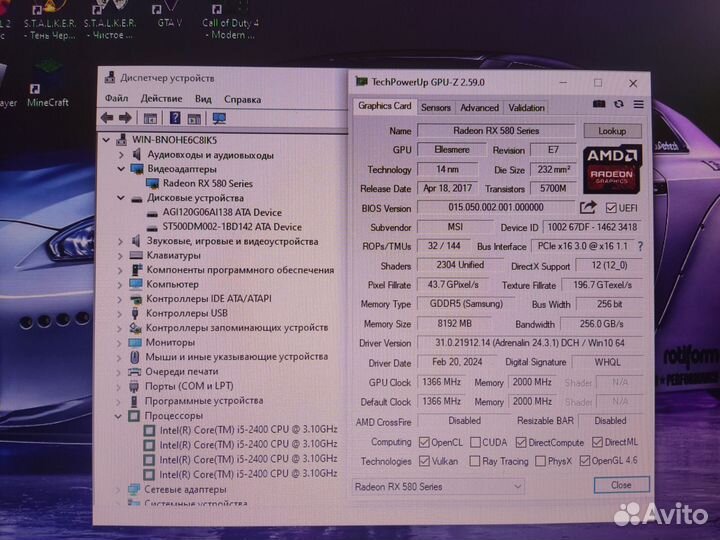The image size is (720, 540).
Task: Select the Мыши mouse device icon
Action: click(x=135, y=357)
